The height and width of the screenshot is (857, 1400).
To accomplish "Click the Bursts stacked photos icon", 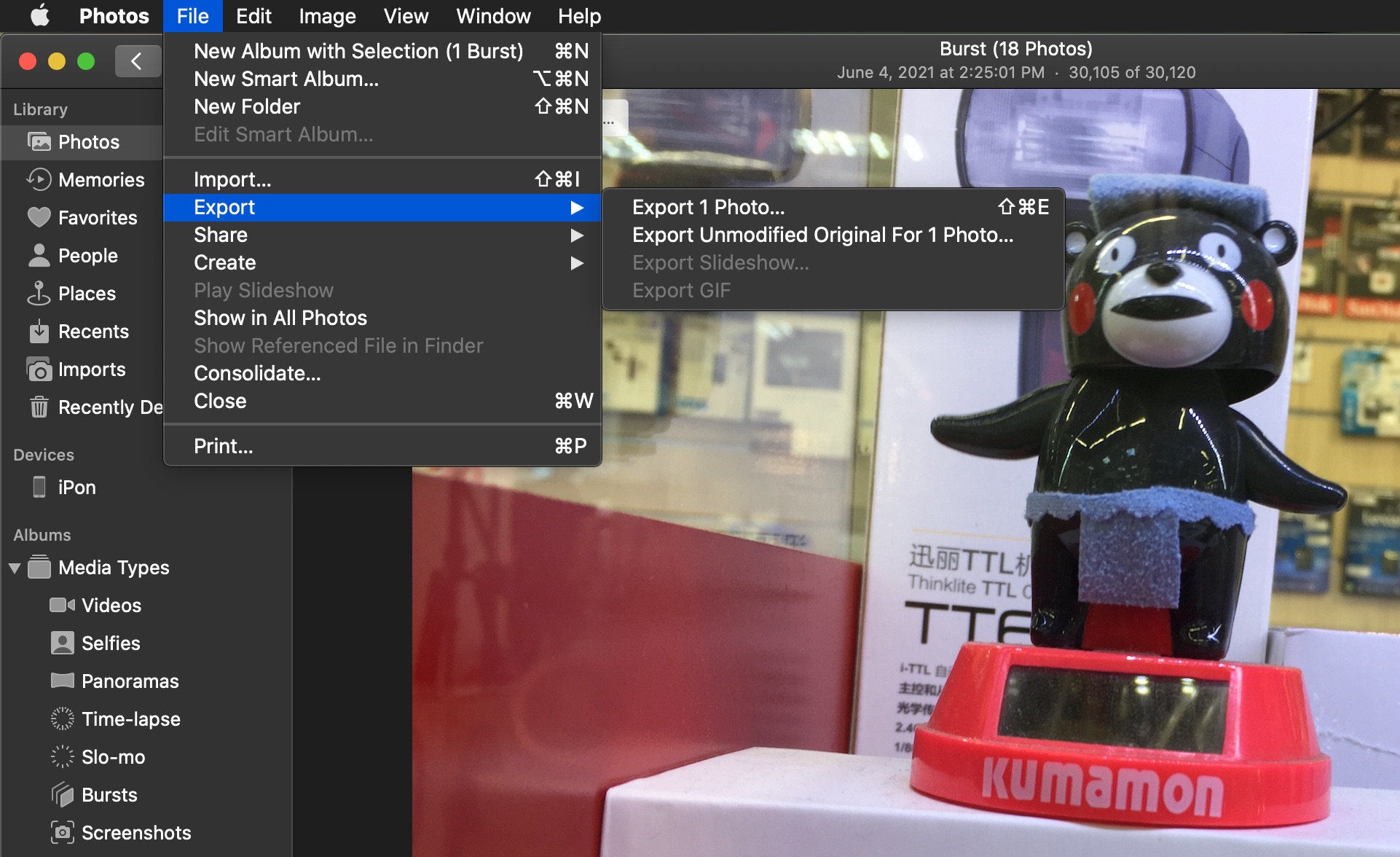I will (x=63, y=794).
